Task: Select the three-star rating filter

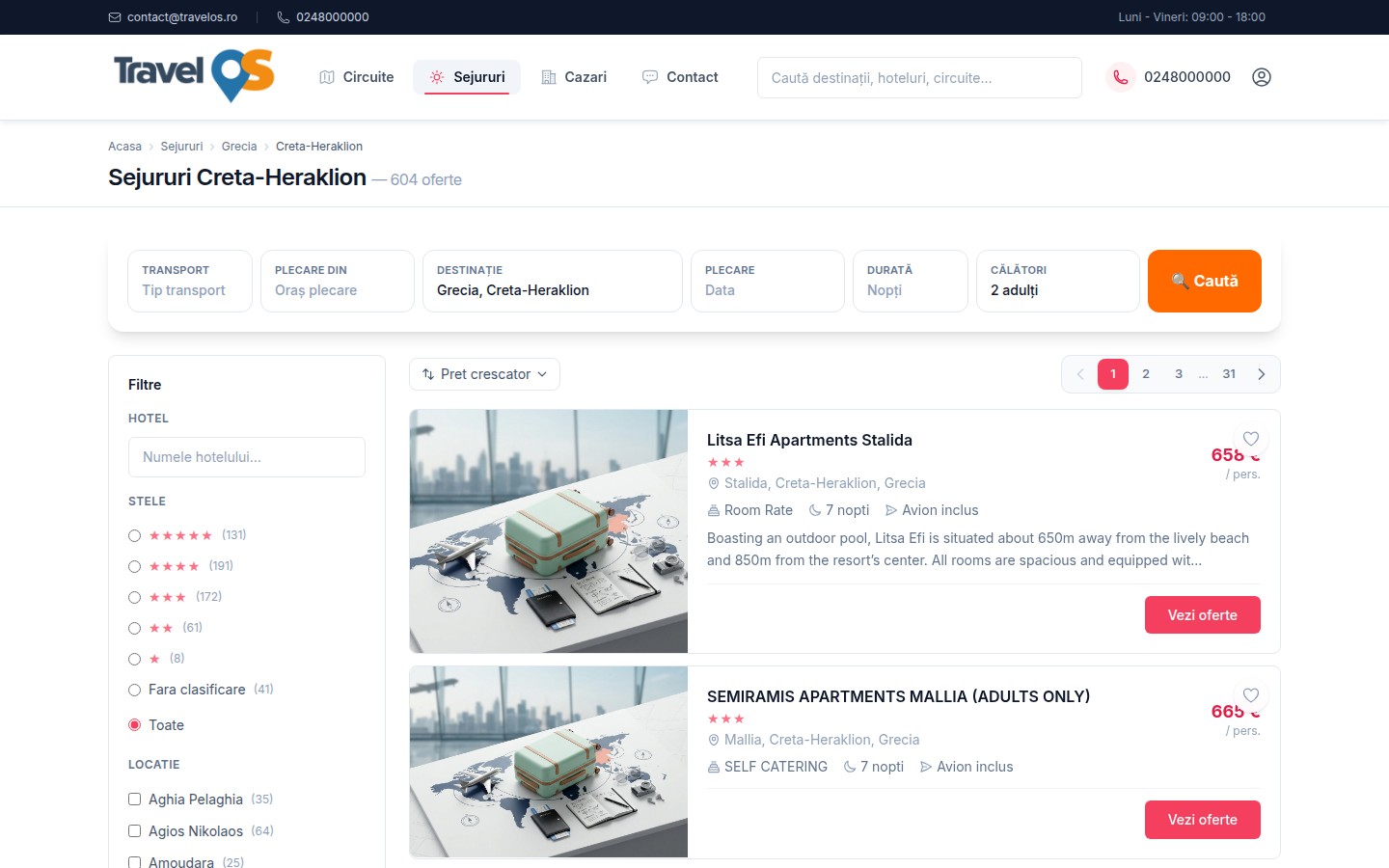Action: (135, 597)
